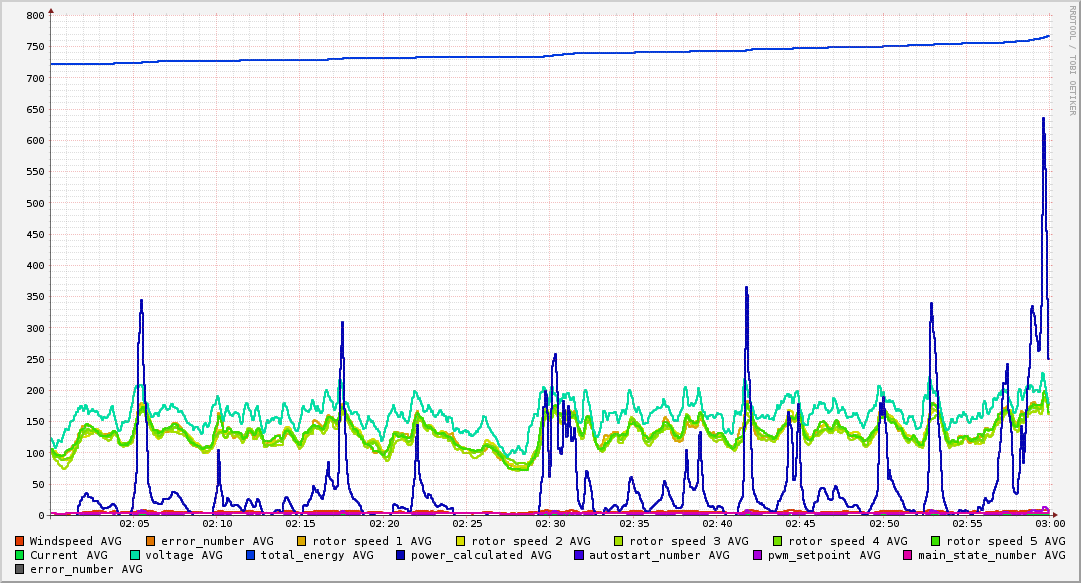Viewport: 1081px width, 583px height.
Task: Select the 'voltage AVG' legend label
Action: pos(184,555)
